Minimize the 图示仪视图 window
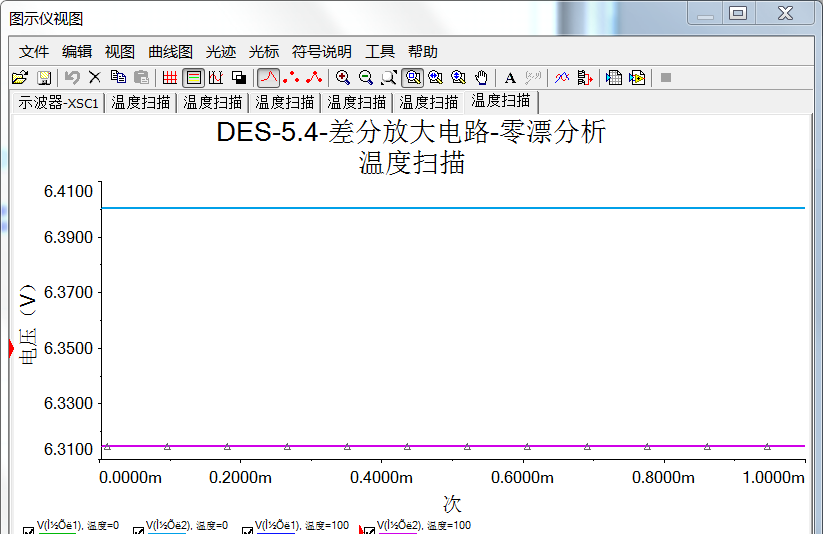 coord(705,13)
